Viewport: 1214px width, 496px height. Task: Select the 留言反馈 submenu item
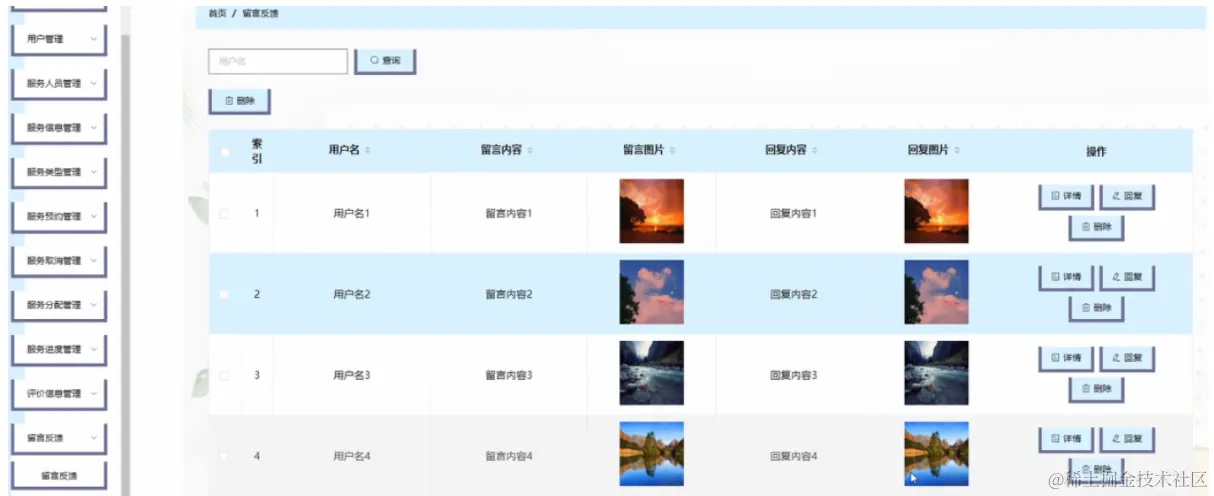(59, 476)
